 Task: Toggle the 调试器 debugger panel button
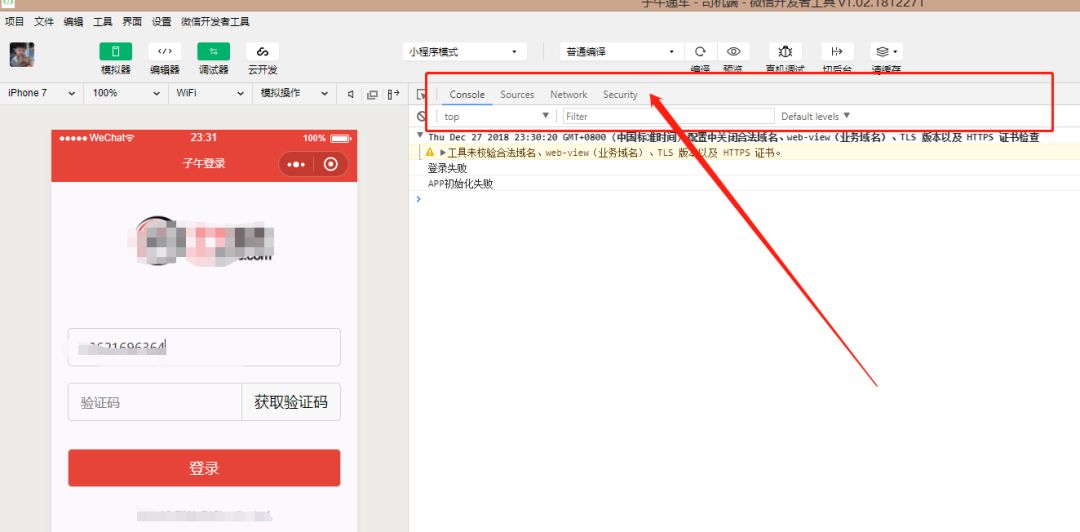pyautogui.click(x=214, y=52)
